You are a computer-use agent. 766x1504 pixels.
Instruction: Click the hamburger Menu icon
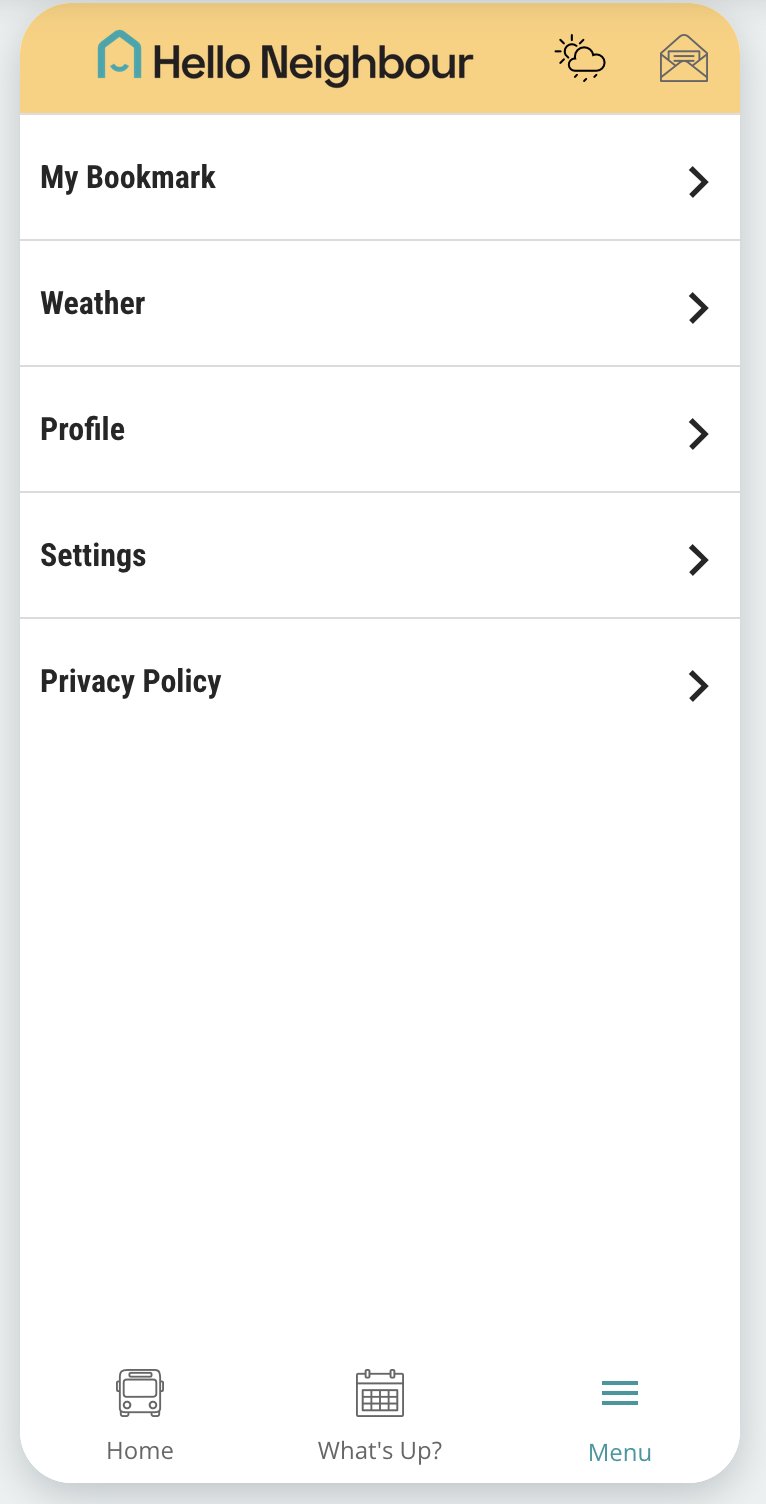click(x=620, y=1392)
